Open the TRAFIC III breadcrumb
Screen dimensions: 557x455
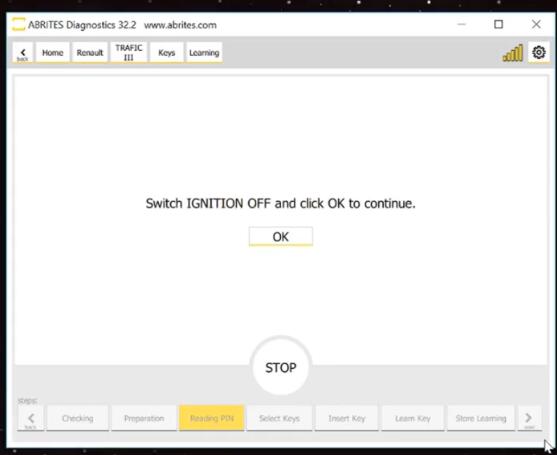pos(129,53)
